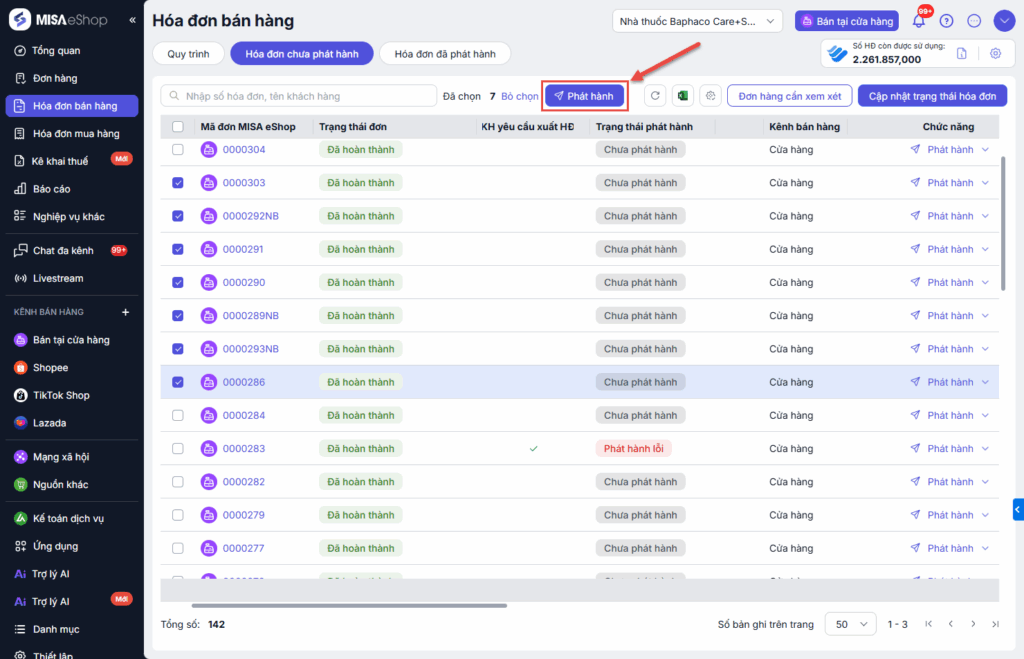
Task: Toggle the select-all header checkbox
Action: [178, 127]
